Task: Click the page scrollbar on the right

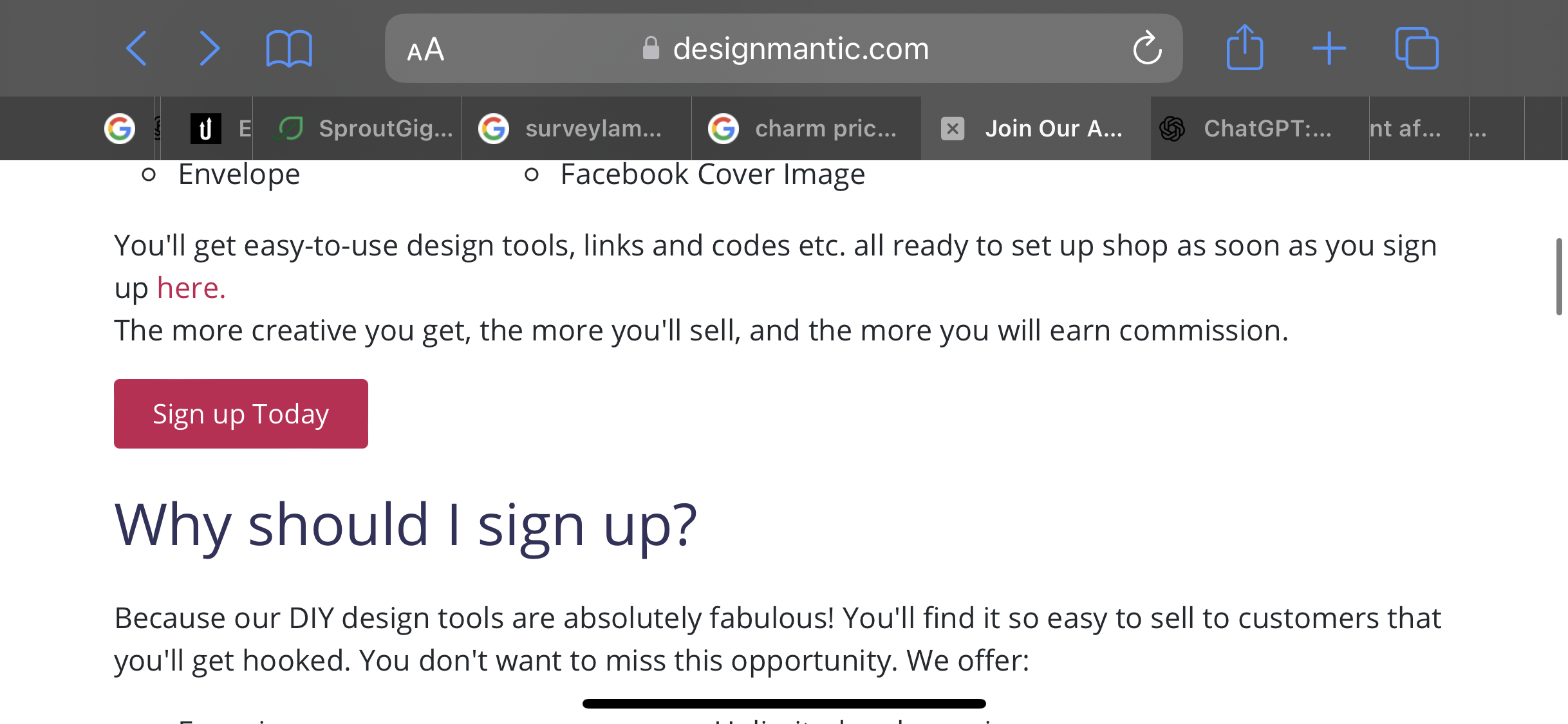Action: click(x=1559, y=277)
